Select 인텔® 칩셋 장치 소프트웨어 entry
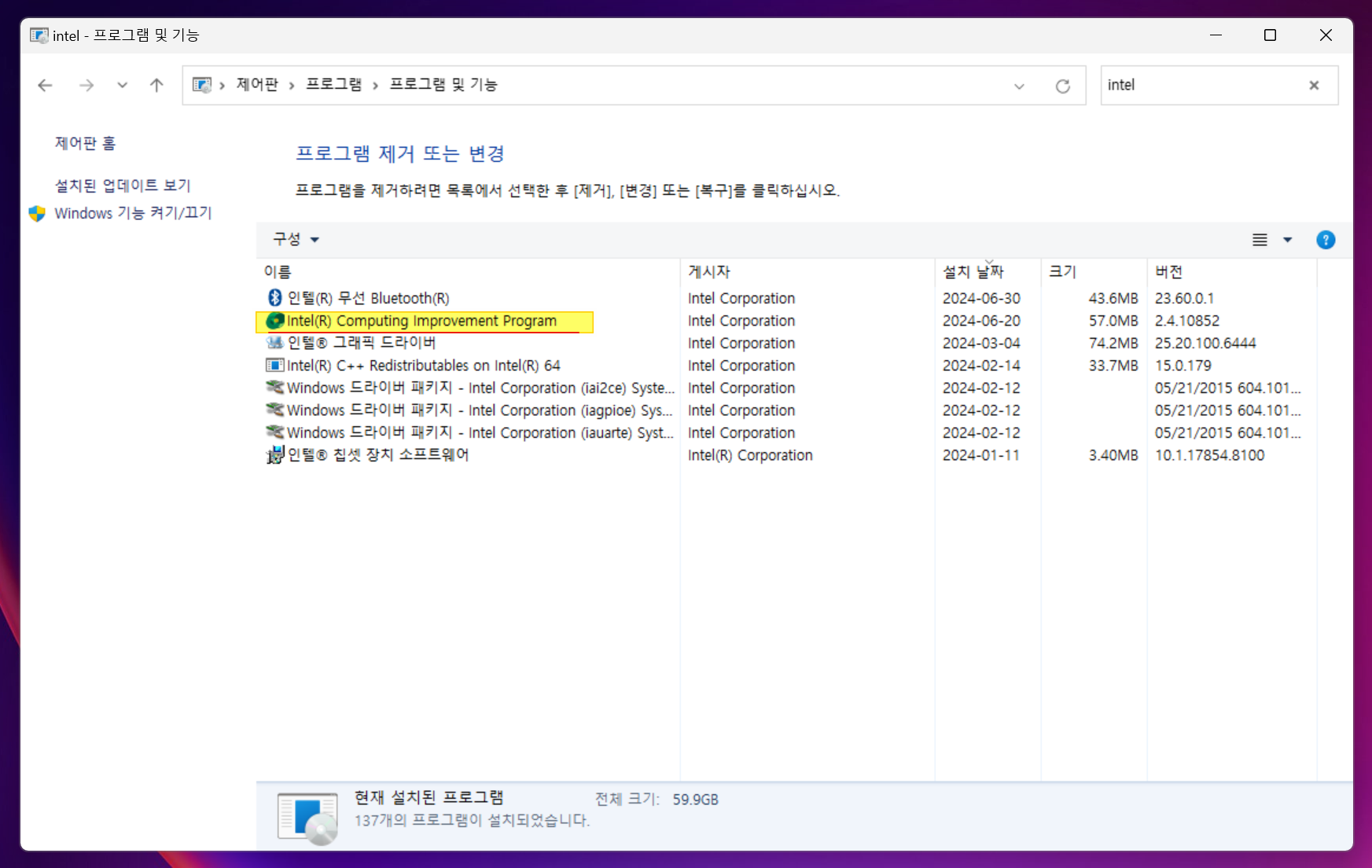The width and height of the screenshot is (1372, 868). click(x=378, y=455)
